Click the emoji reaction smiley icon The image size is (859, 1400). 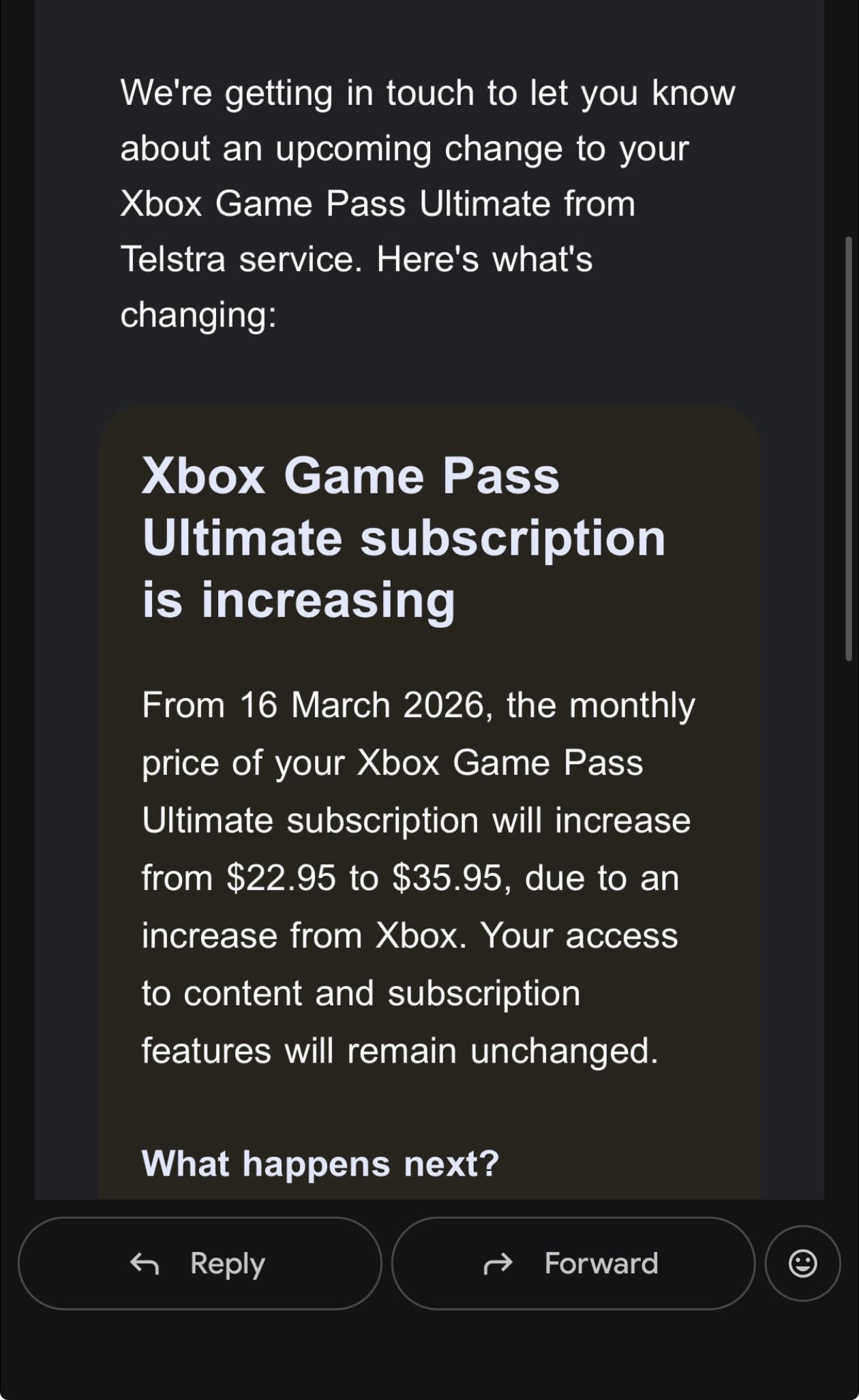pos(802,1263)
